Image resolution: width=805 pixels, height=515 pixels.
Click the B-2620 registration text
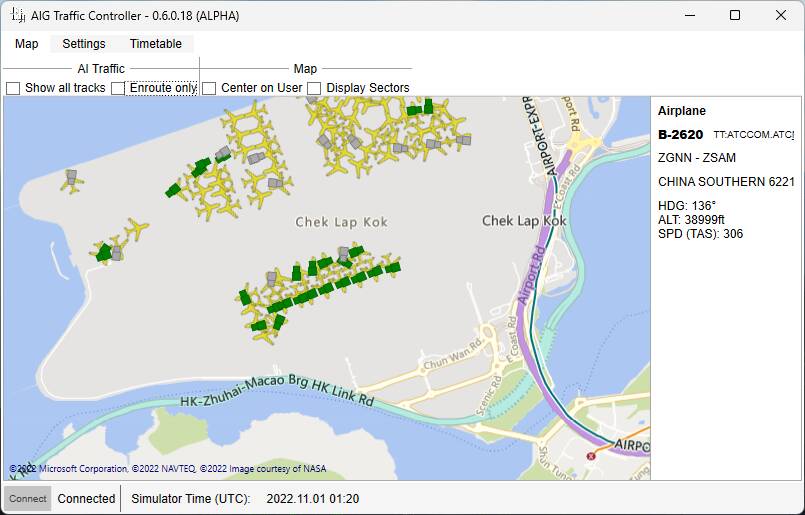coord(680,135)
